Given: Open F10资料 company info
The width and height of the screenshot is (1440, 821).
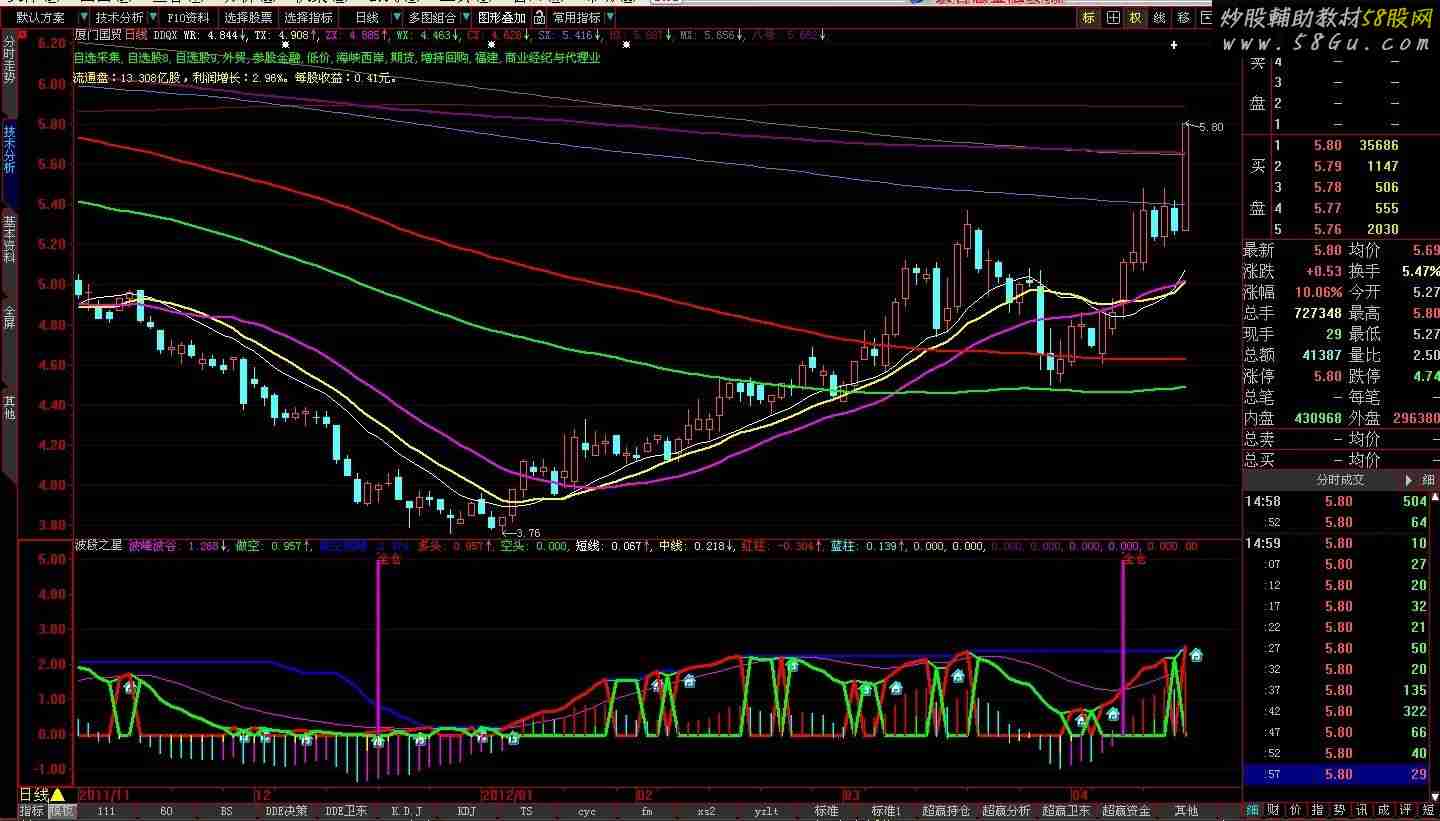Looking at the screenshot, I should click(x=188, y=18).
